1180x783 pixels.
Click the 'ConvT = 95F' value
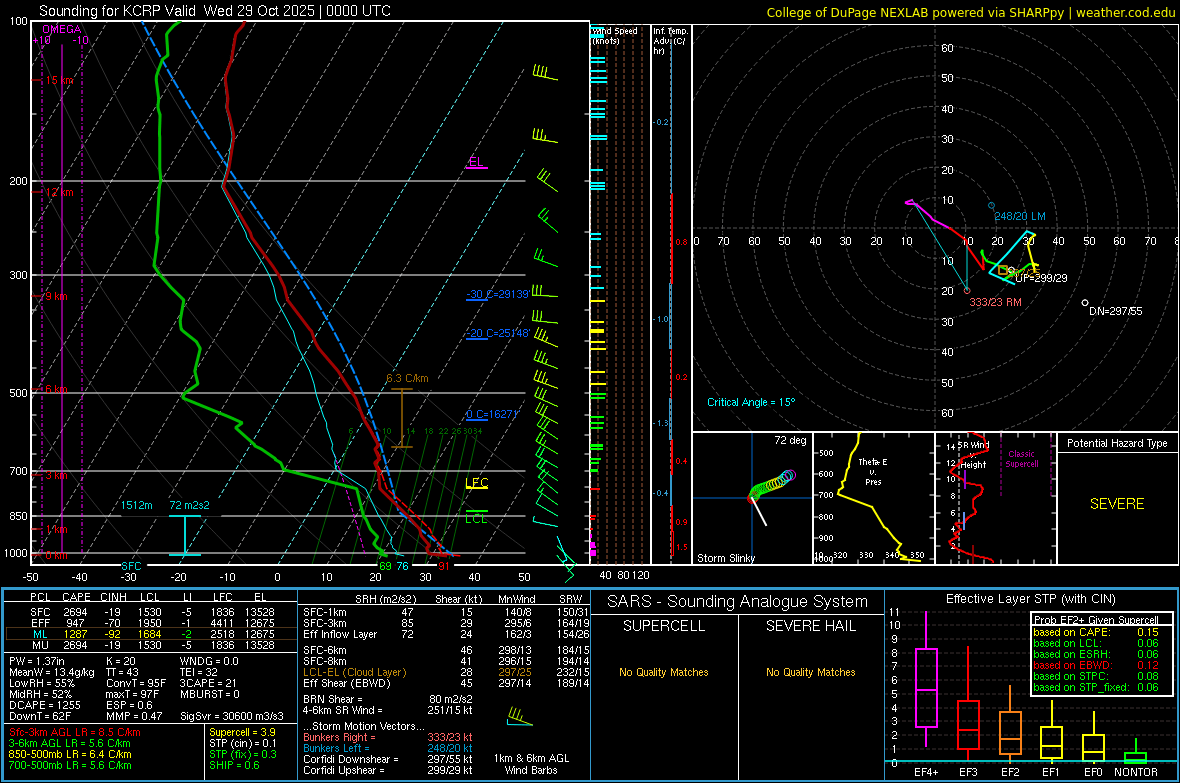point(136,683)
